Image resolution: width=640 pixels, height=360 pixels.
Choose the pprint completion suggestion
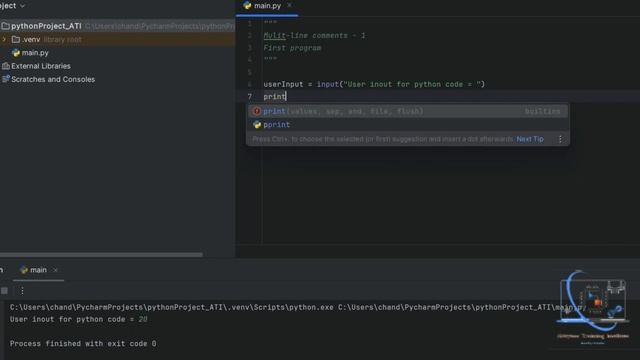coord(408,124)
